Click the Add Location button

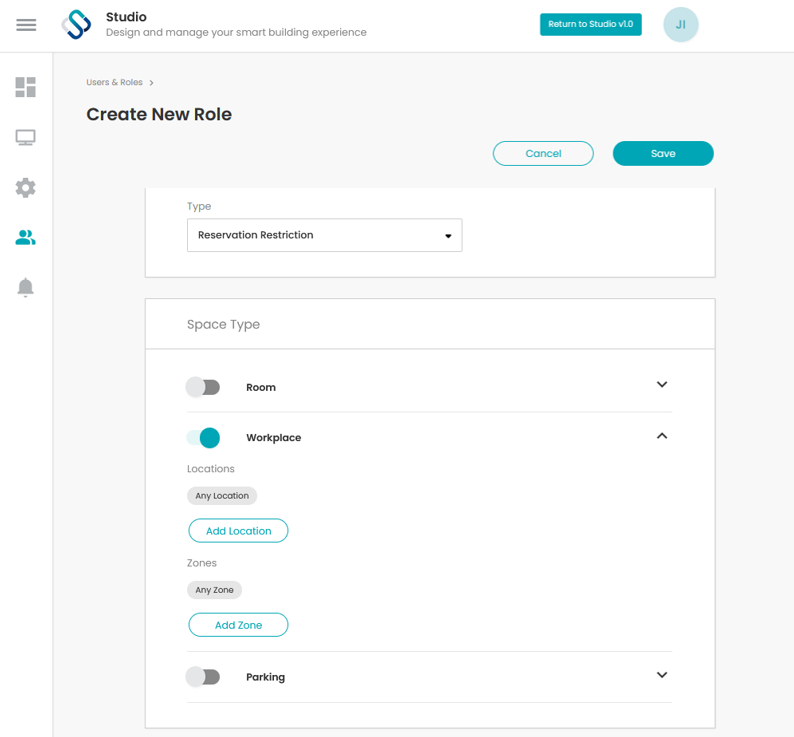[239, 531]
